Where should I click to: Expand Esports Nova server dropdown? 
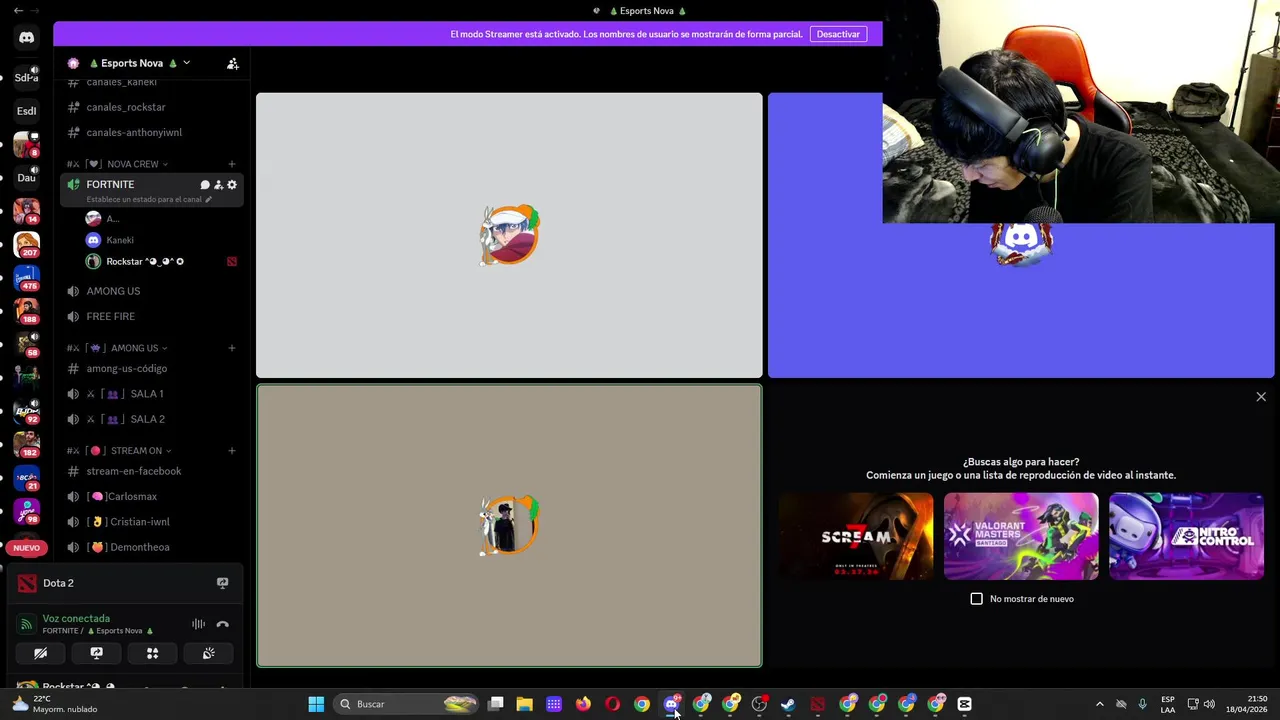coord(186,63)
